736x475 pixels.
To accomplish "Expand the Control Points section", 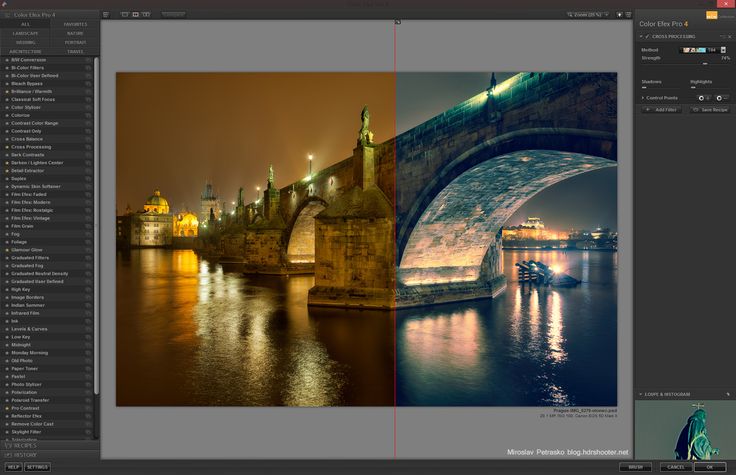I will tap(643, 97).
